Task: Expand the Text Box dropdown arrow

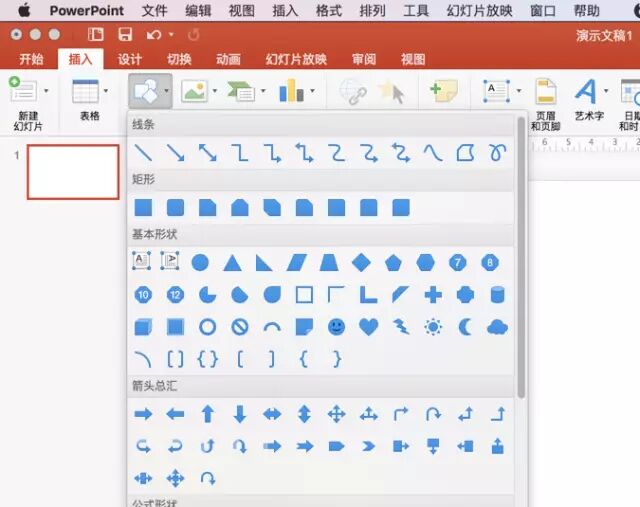Action: tap(519, 91)
